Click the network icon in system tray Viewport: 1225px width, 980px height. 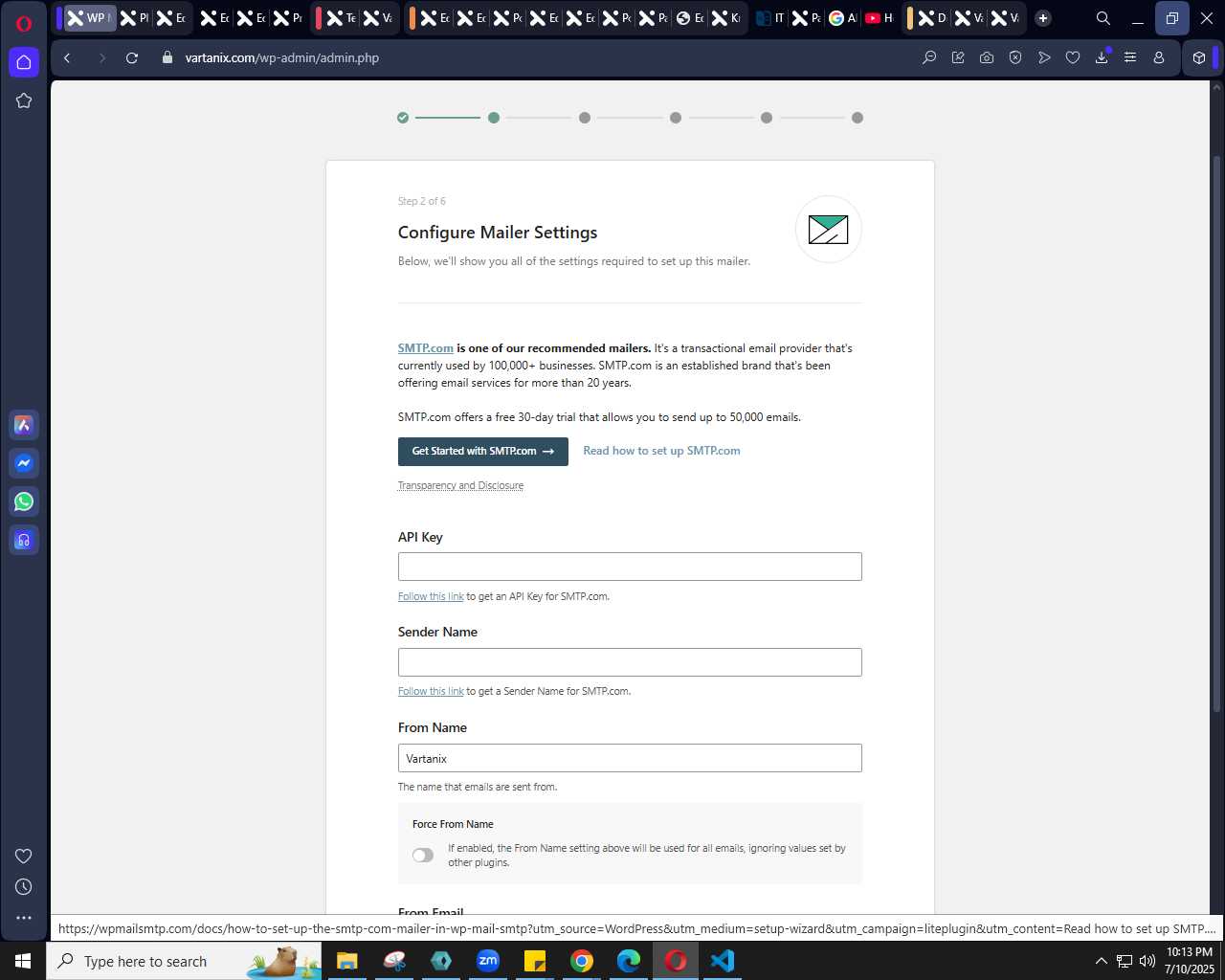1125,961
